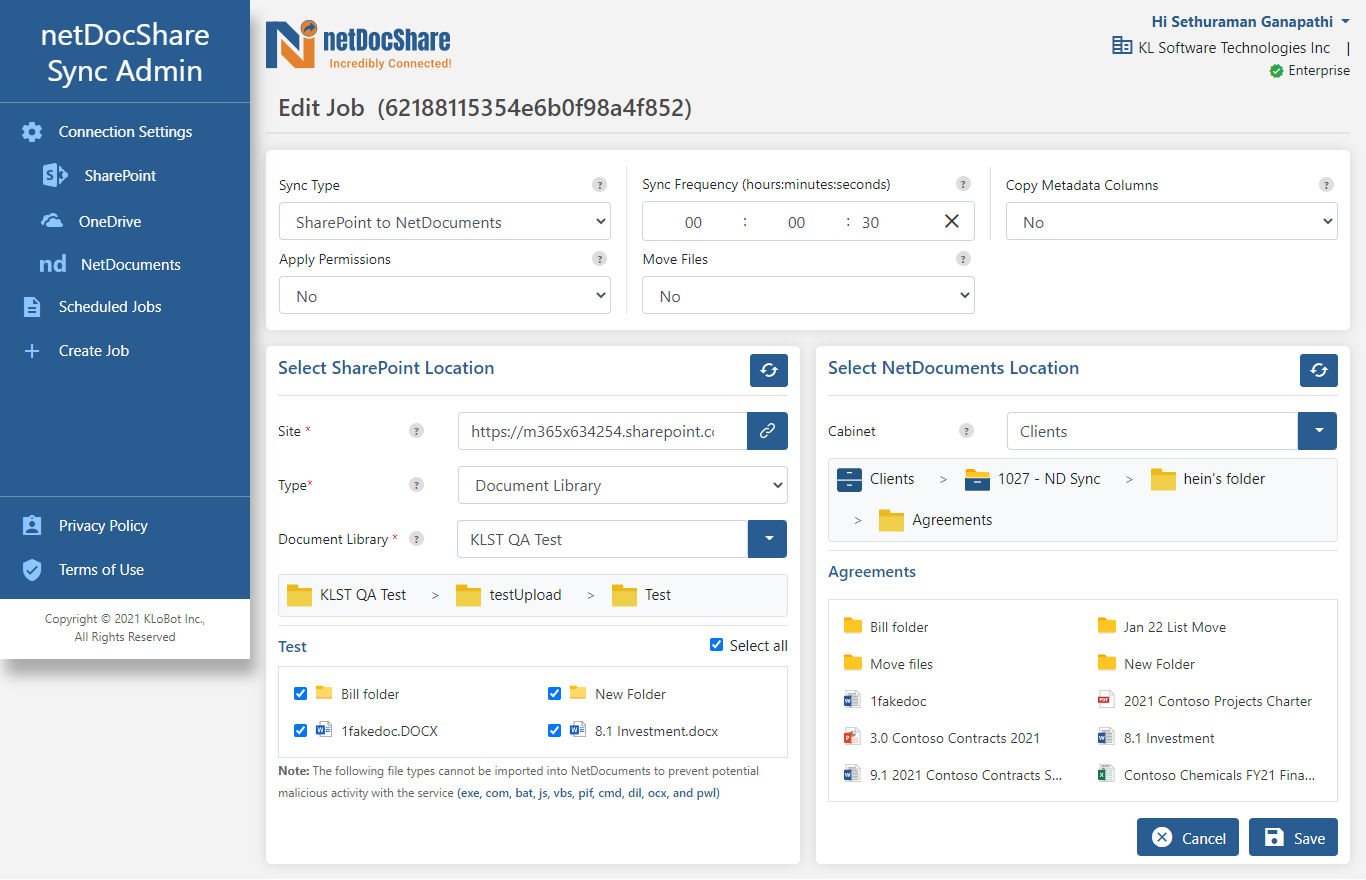Click the SharePoint sidebar icon

(x=54, y=175)
